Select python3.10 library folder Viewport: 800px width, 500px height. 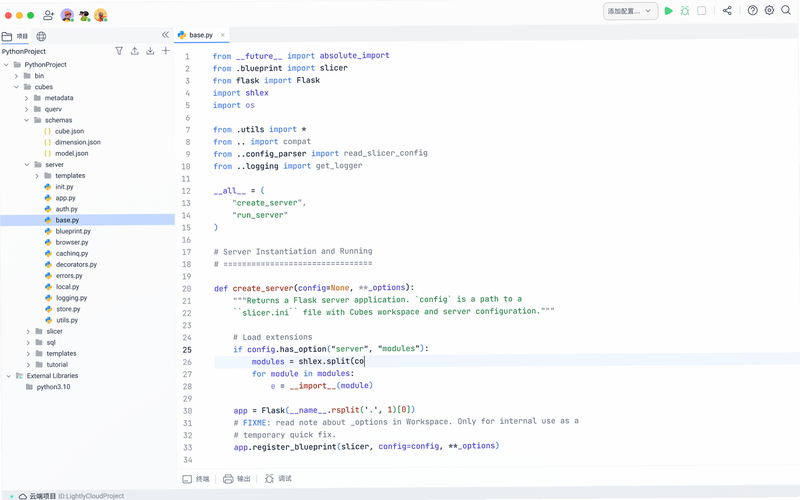48,387
